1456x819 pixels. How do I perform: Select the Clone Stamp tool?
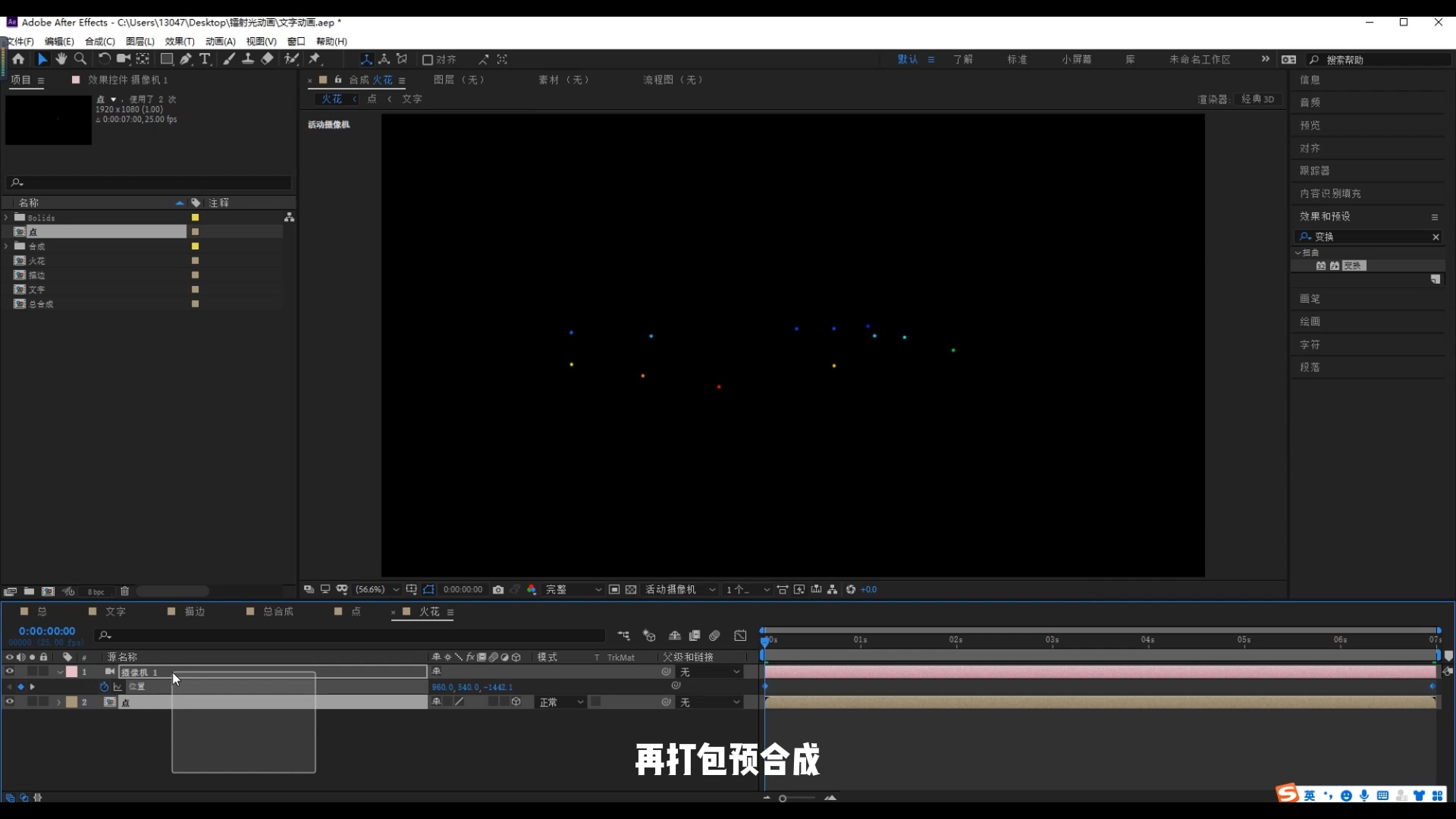click(248, 59)
